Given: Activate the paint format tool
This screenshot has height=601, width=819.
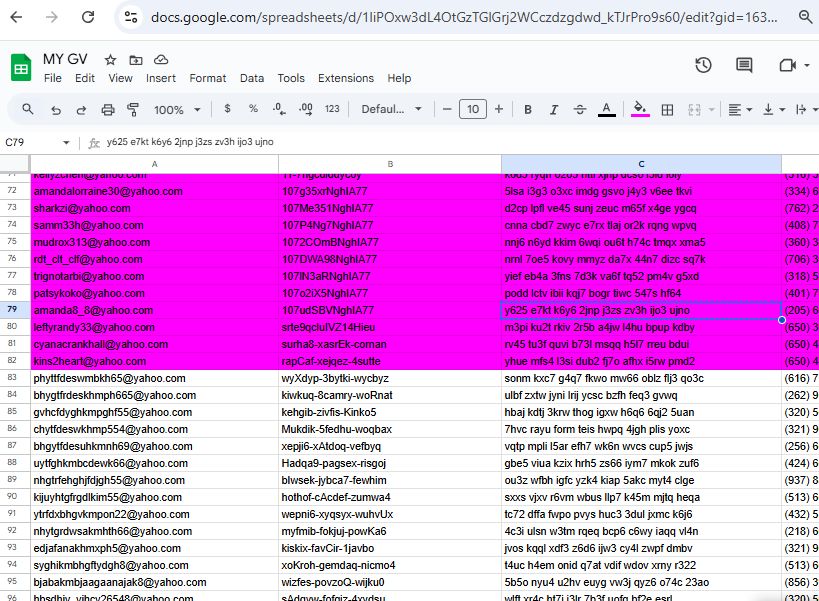Looking at the screenshot, I should [x=133, y=110].
